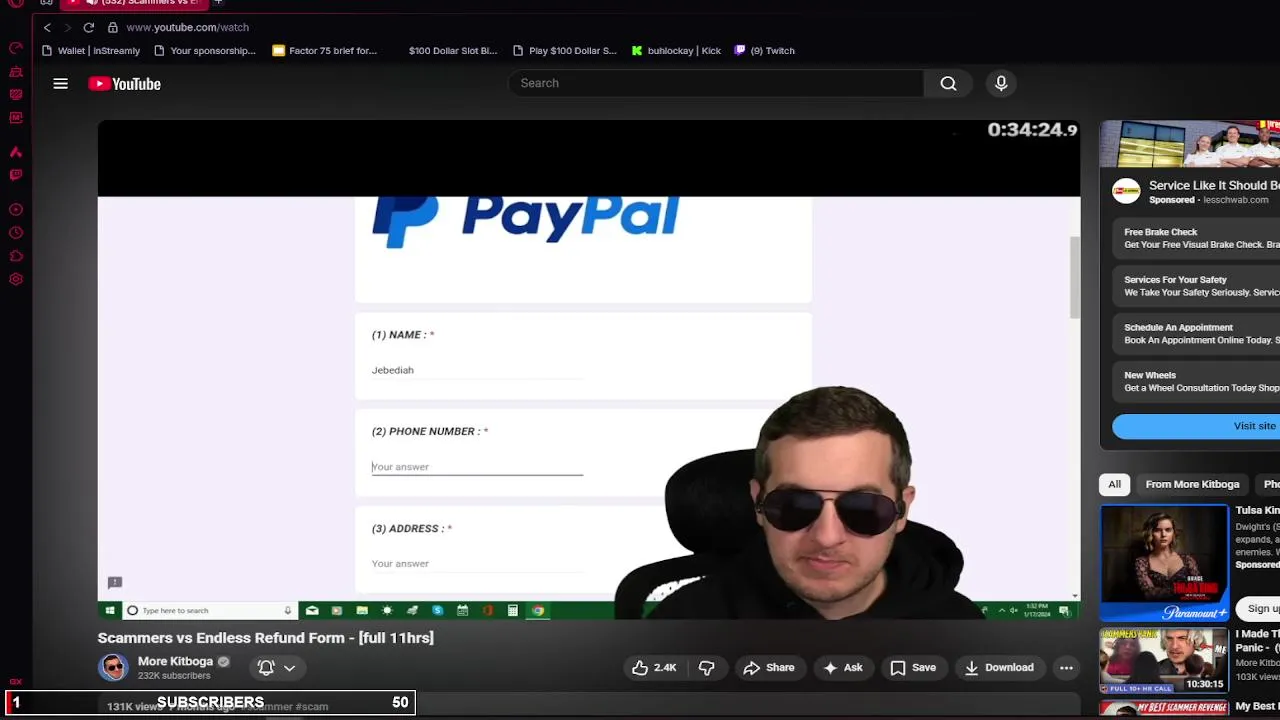Open the Tulsa King Paramount+ thumbnail
1280x720 pixels.
(x=1164, y=563)
